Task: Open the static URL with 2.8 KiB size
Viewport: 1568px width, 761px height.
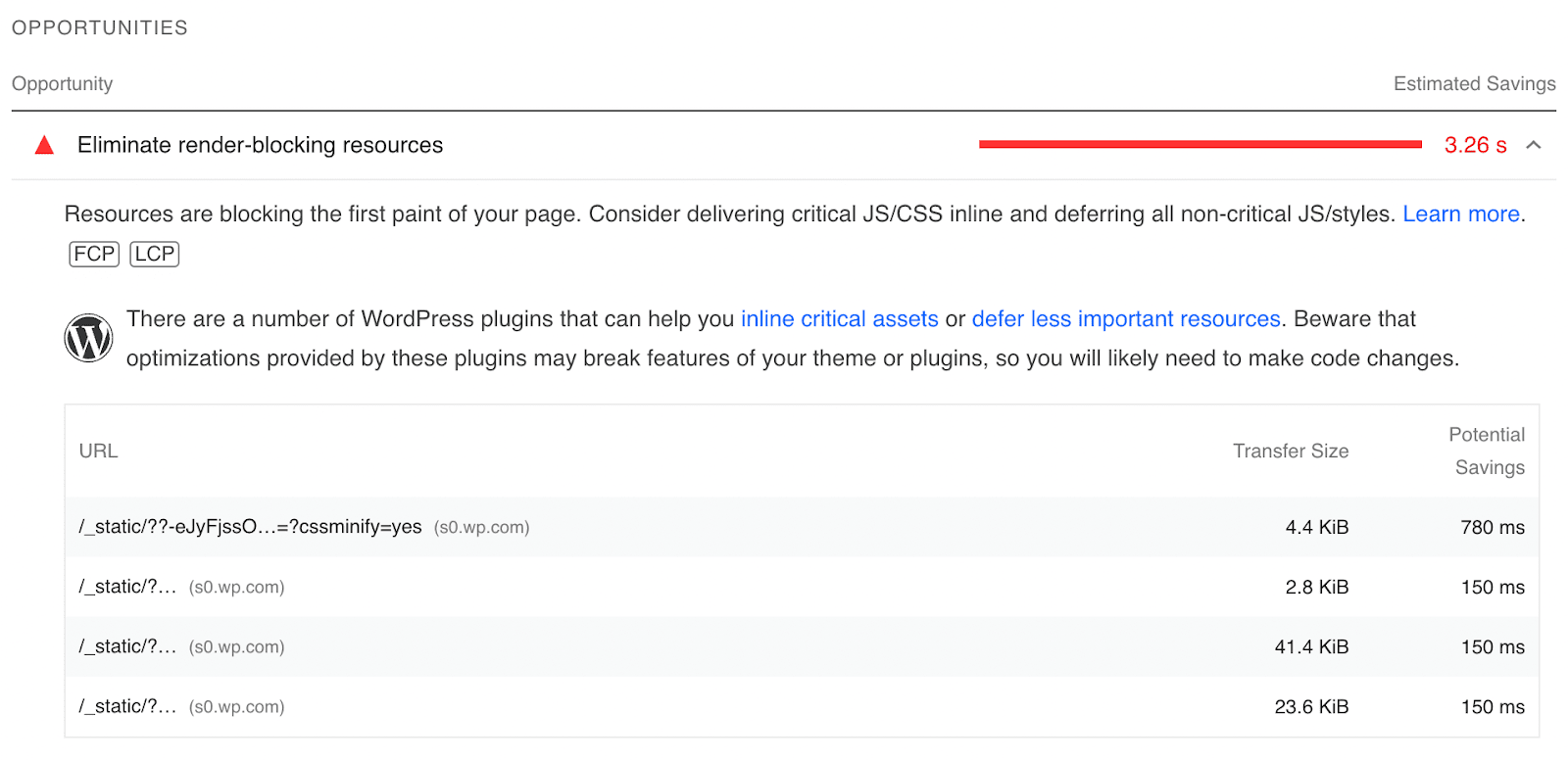Action: (x=127, y=587)
